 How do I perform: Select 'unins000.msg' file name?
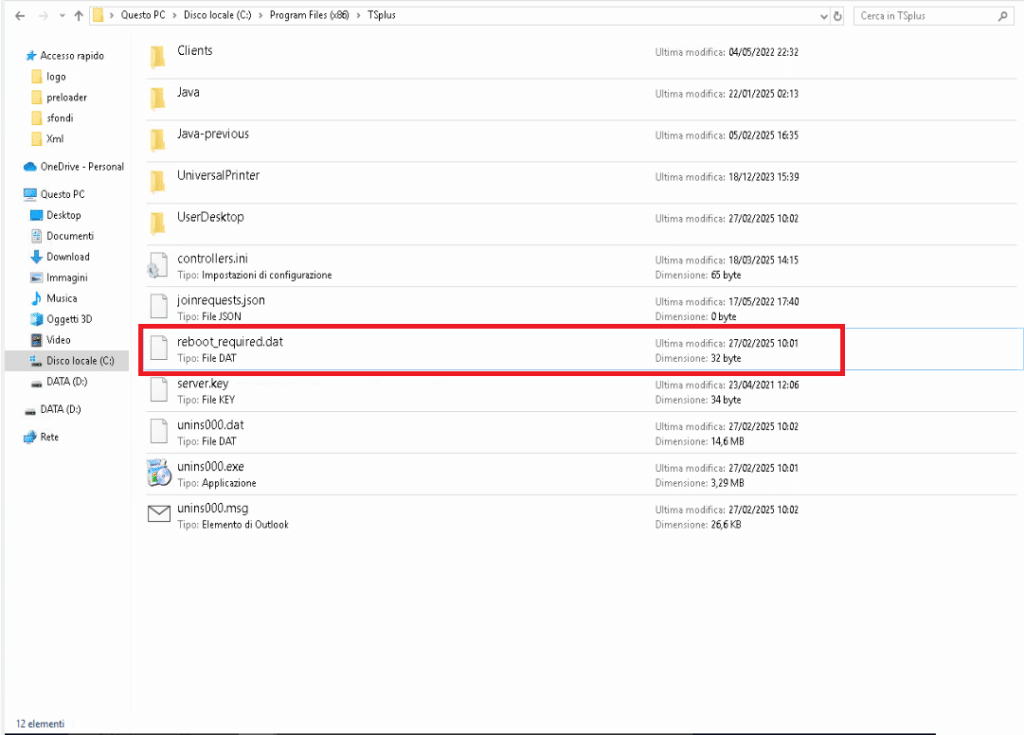click(212, 508)
